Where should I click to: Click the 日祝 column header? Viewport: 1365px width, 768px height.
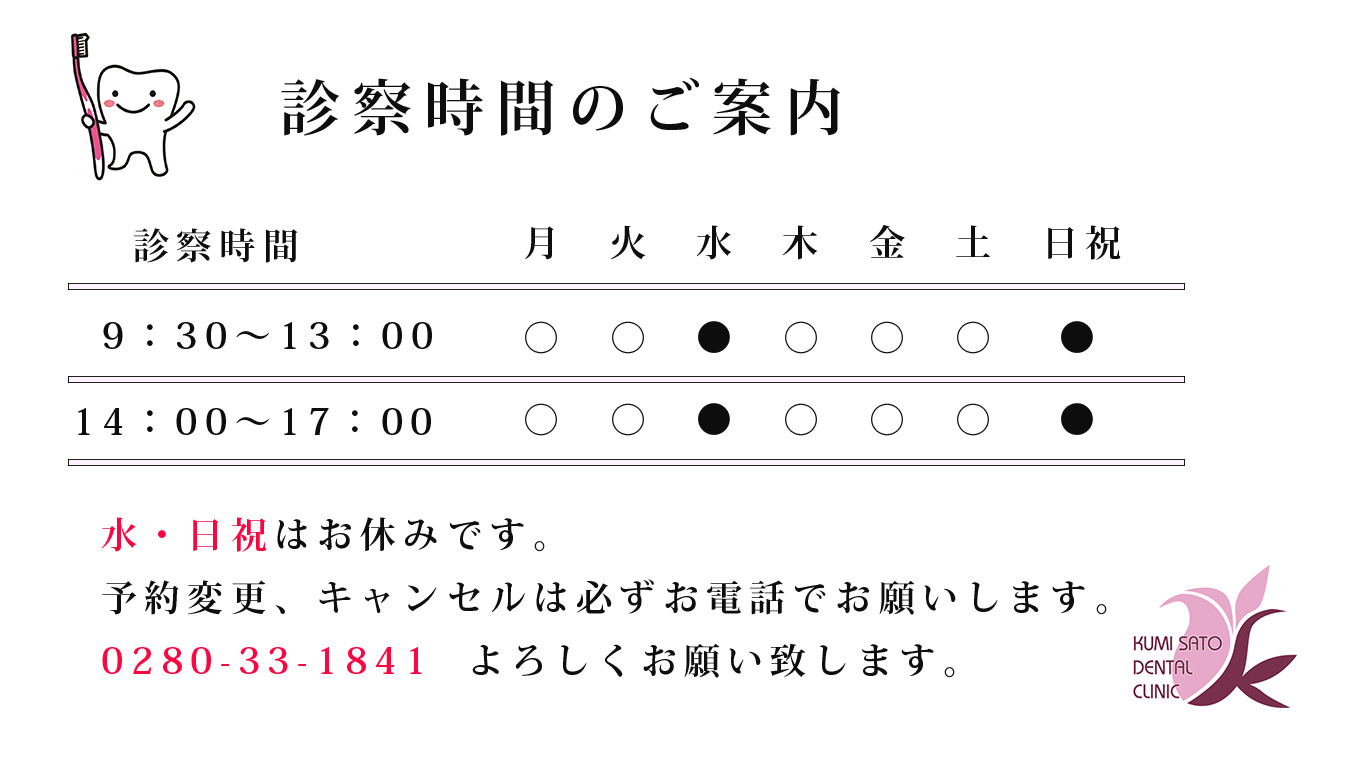[x=1083, y=243]
